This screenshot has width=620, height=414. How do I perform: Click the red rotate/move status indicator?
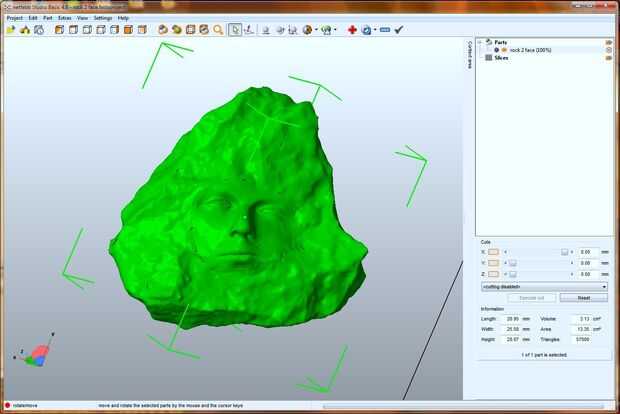click(x=7, y=406)
